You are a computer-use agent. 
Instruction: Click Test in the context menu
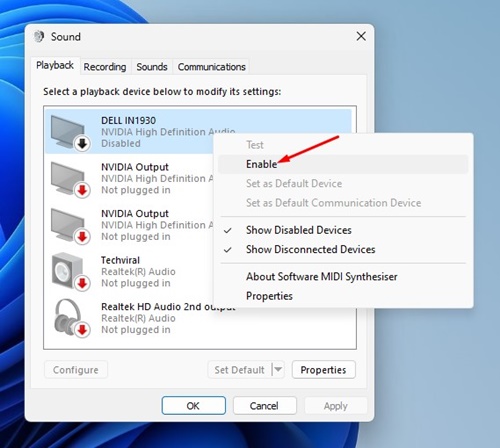coord(343,145)
